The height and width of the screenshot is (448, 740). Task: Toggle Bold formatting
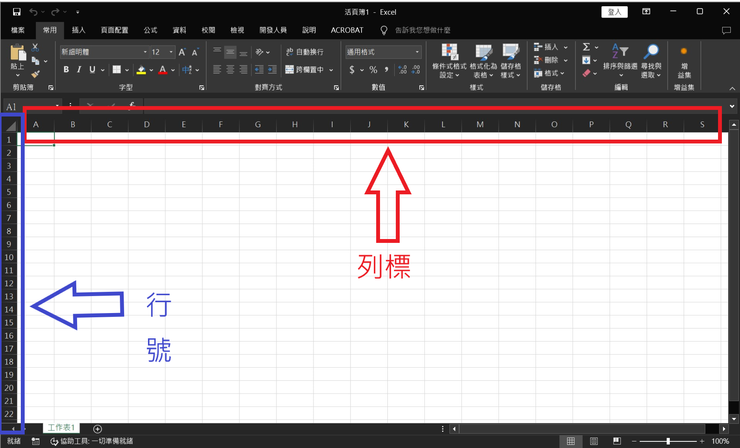[x=66, y=69]
